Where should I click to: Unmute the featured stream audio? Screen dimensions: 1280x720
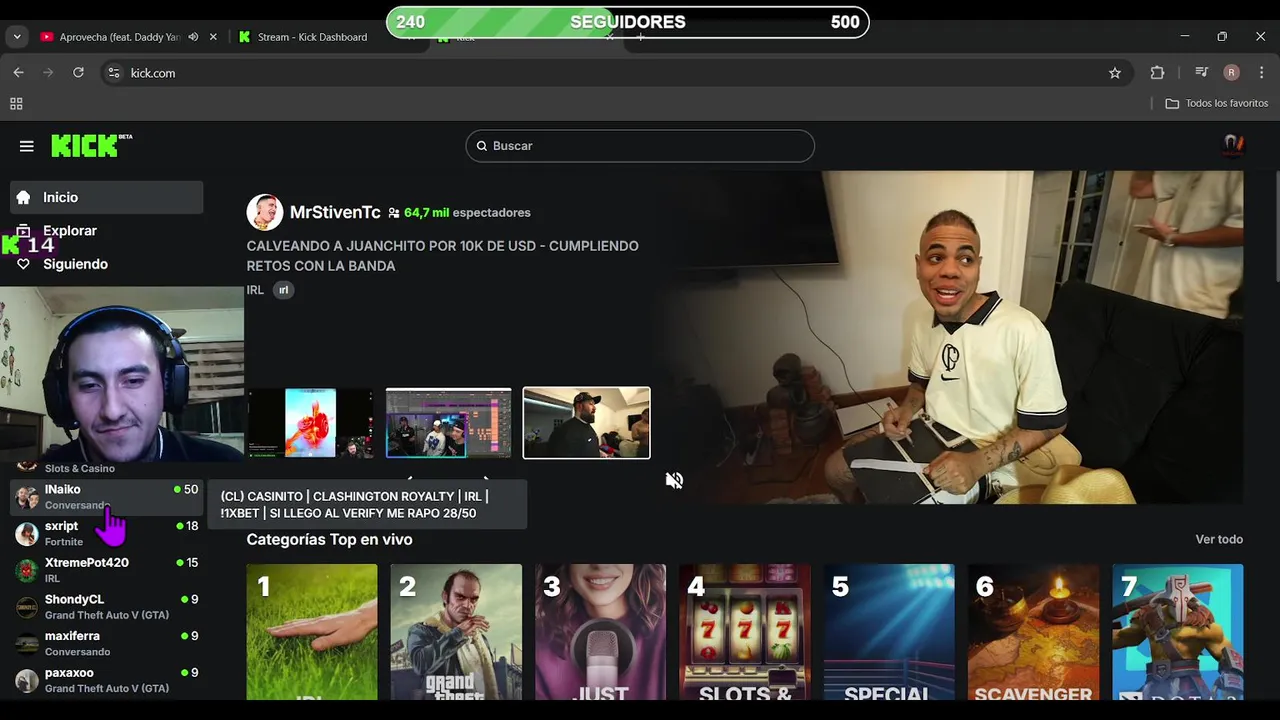pos(674,481)
